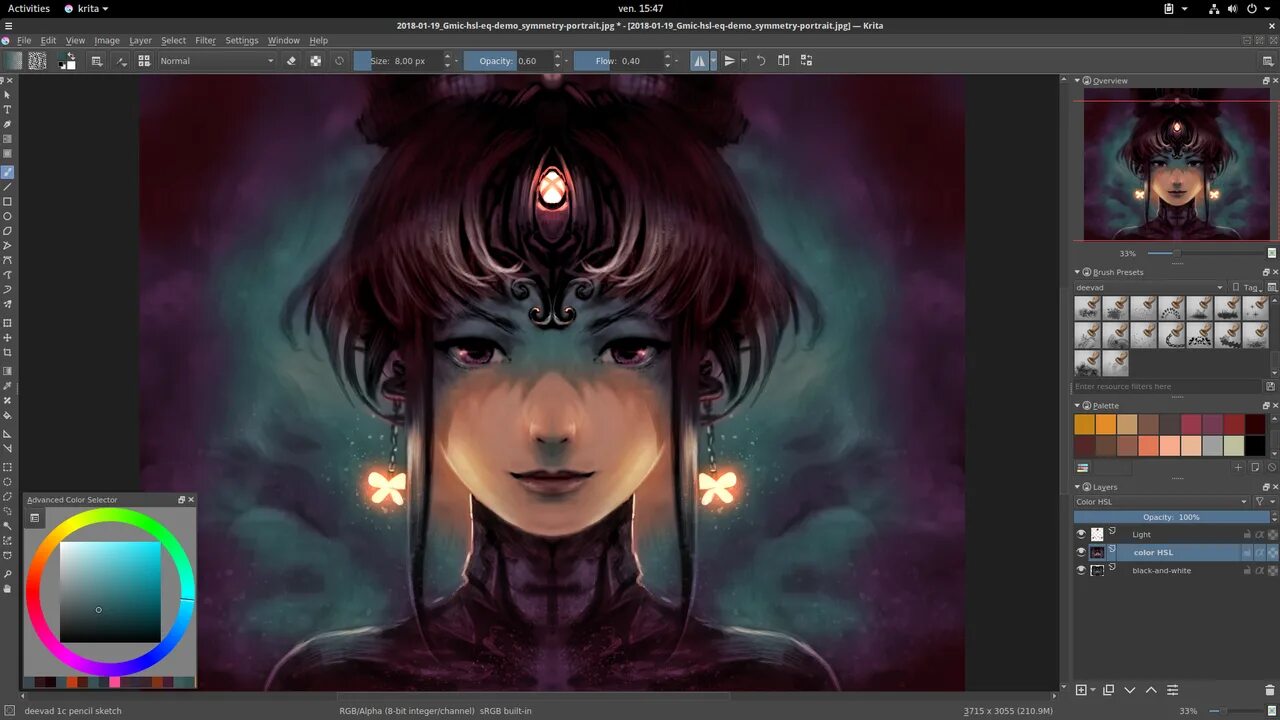Select the Rectangle shape tool
The height and width of the screenshot is (720, 1280).
tap(7, 202)
